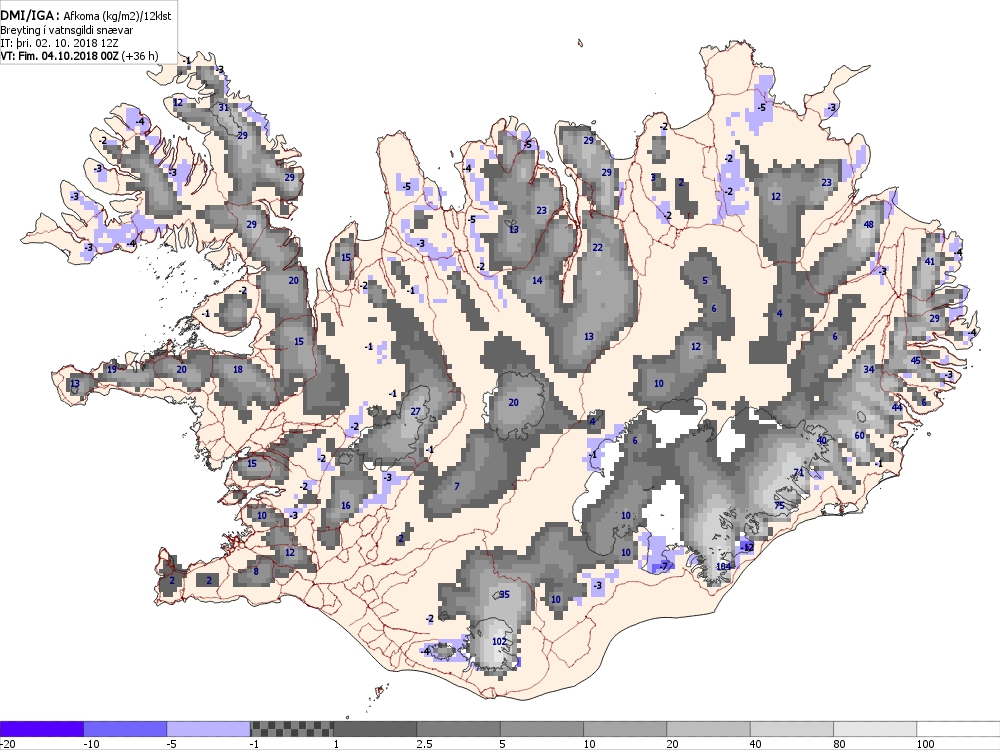
Task: Click the '41' value in the far east
Action: [x=930, y=261]
